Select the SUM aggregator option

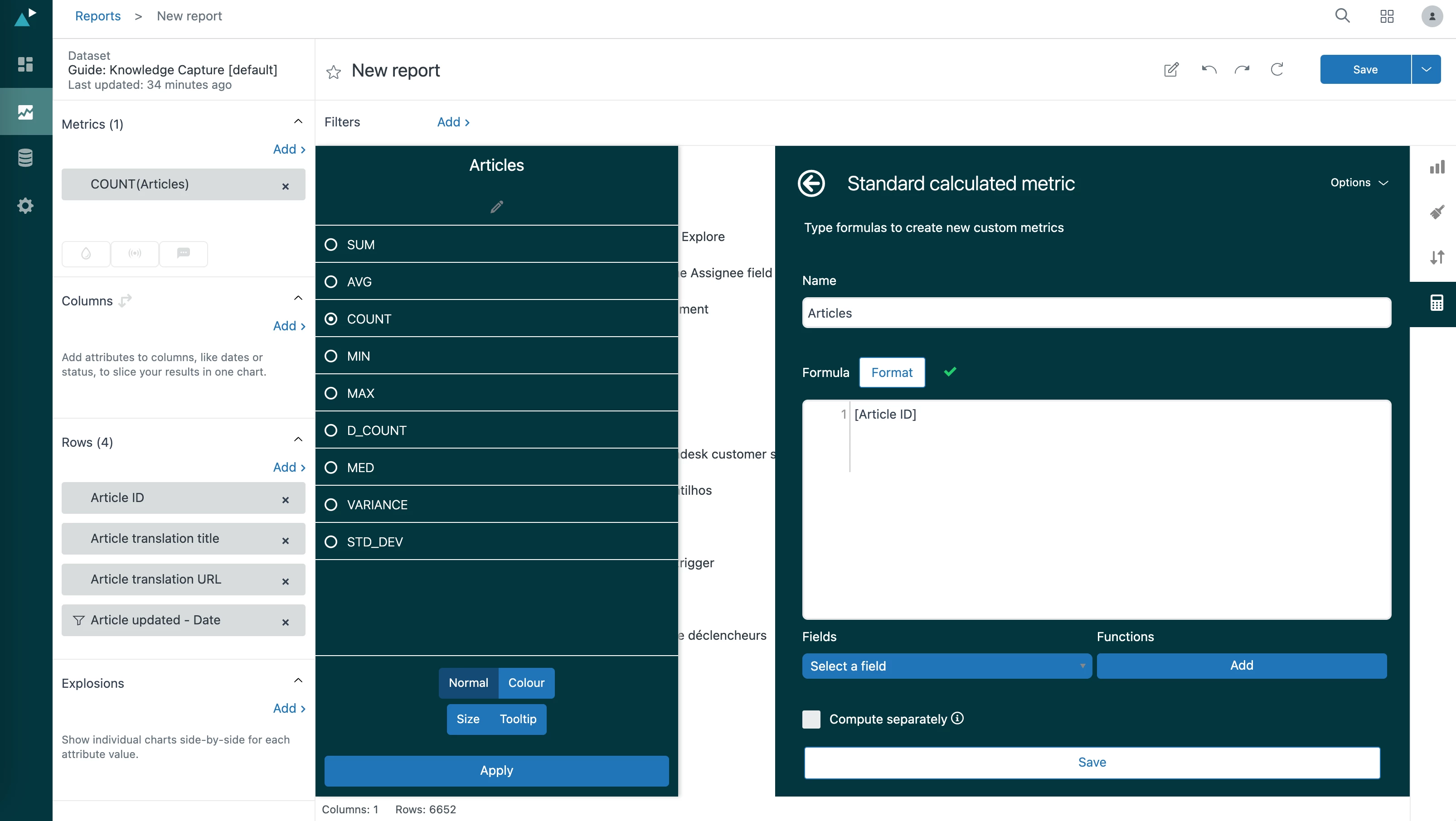(331, 245)
